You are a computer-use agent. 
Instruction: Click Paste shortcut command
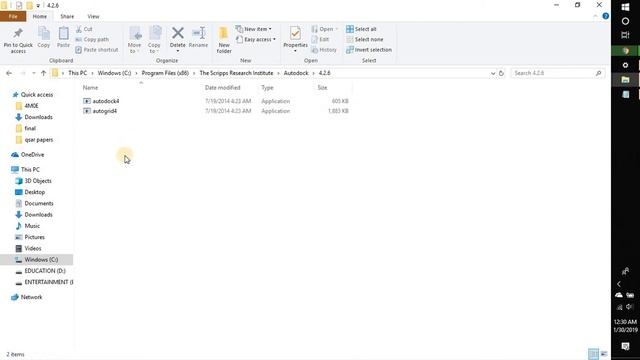click(97, 50)
